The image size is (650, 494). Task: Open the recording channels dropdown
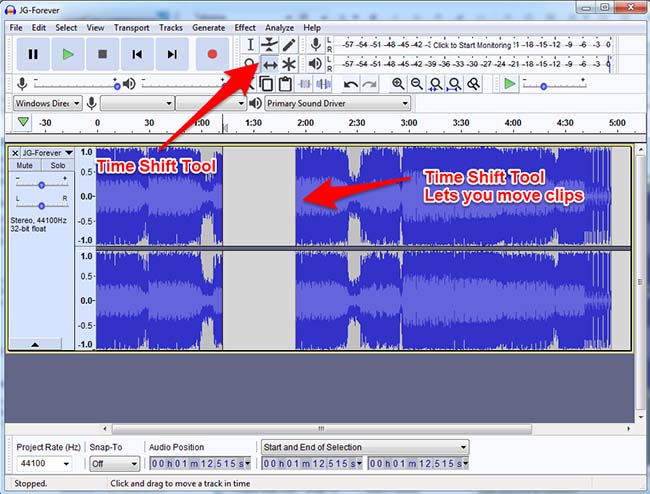(x=211, y=103)
